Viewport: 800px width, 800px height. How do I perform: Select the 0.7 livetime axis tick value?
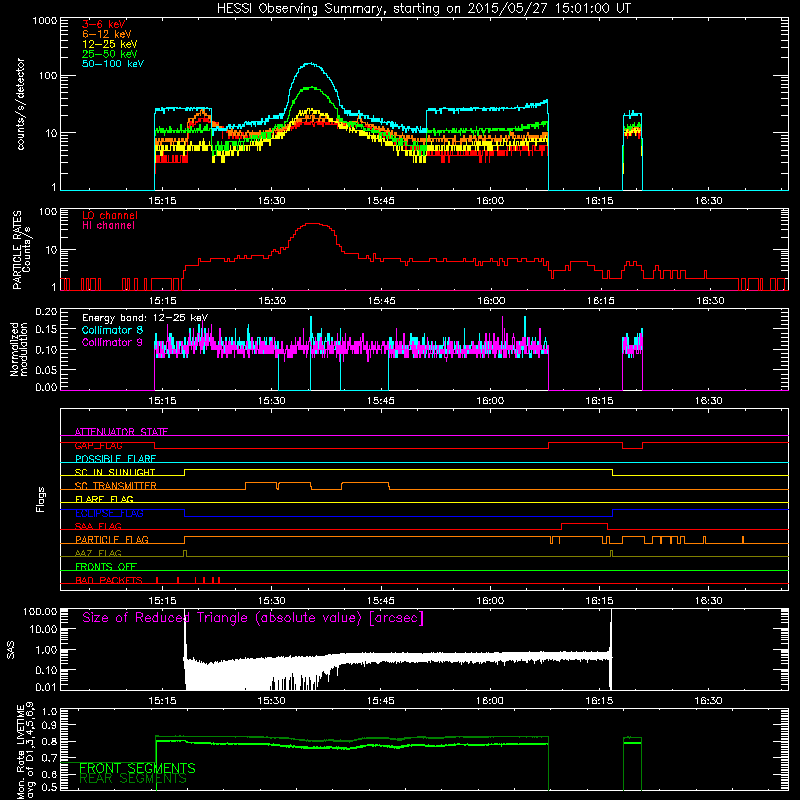click(x=49, y=758)
